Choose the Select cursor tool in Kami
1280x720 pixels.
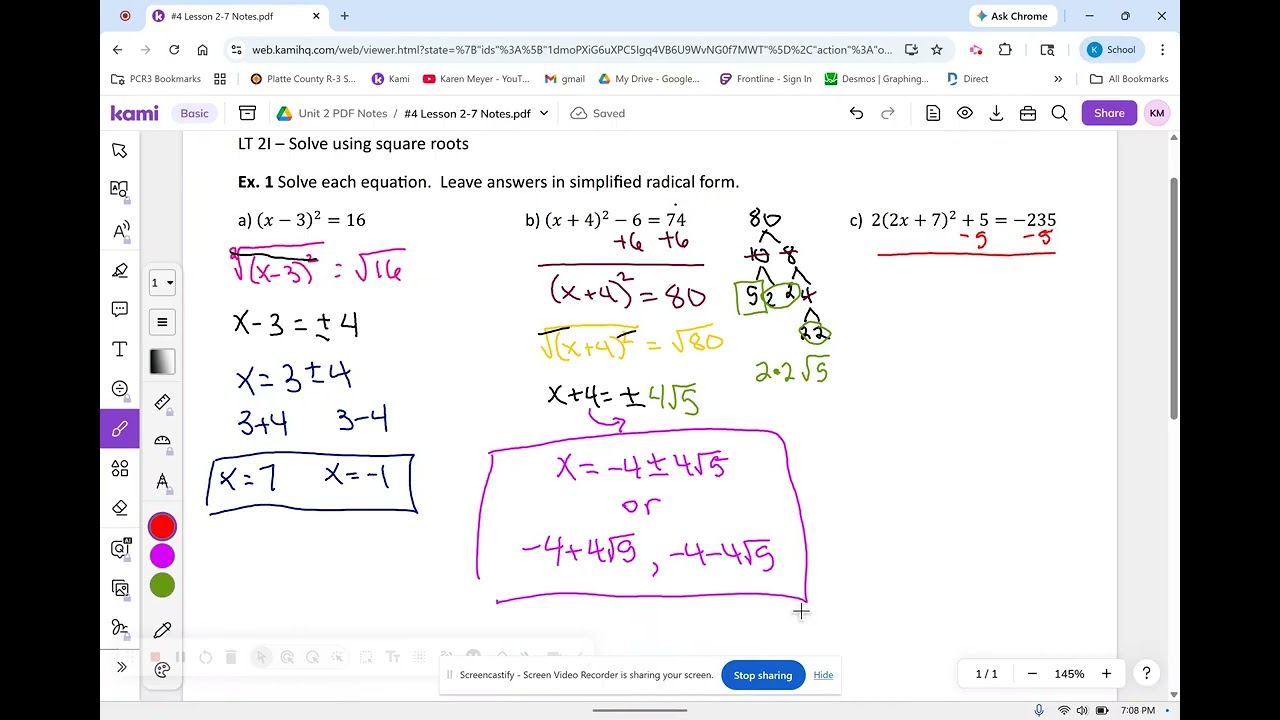point(120,151)
